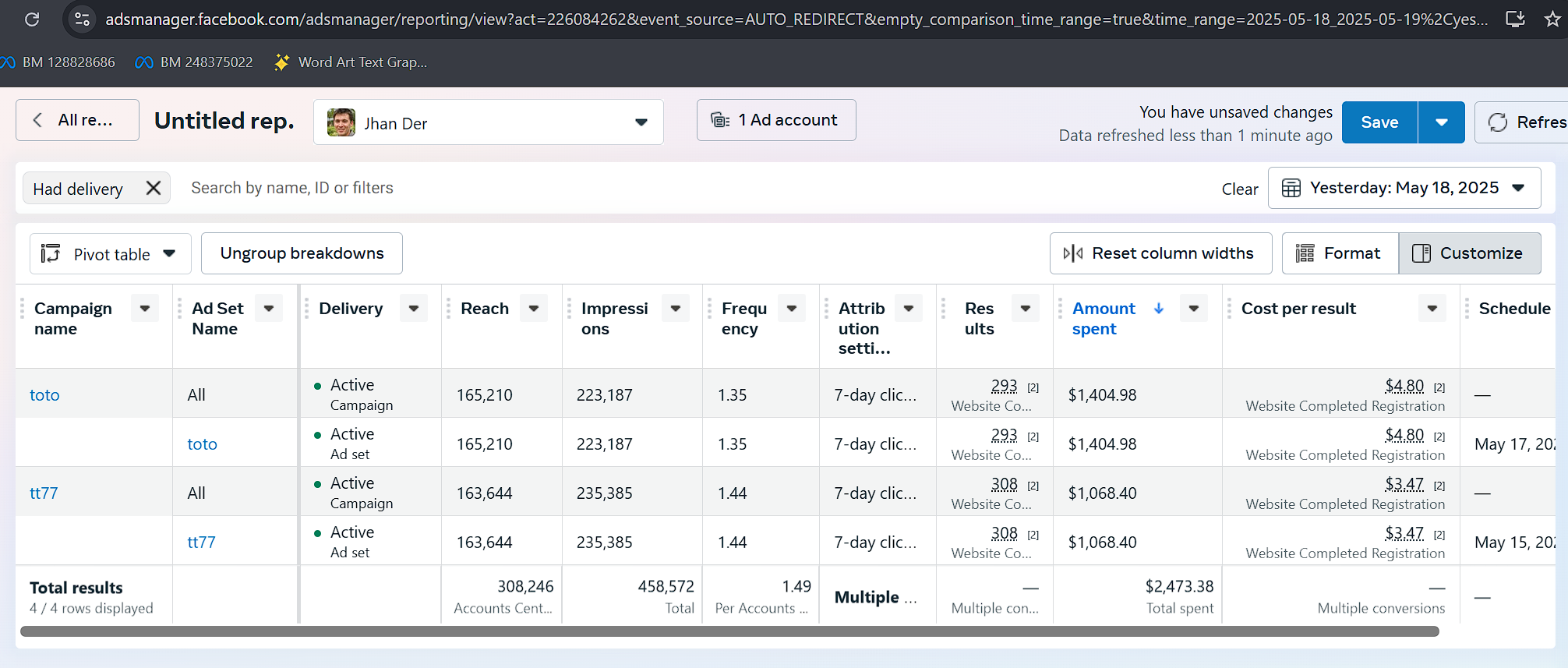This screenshot has height=668, width=1568.
Task: Toggle the Customize panel
Action: coord(1470,253)
